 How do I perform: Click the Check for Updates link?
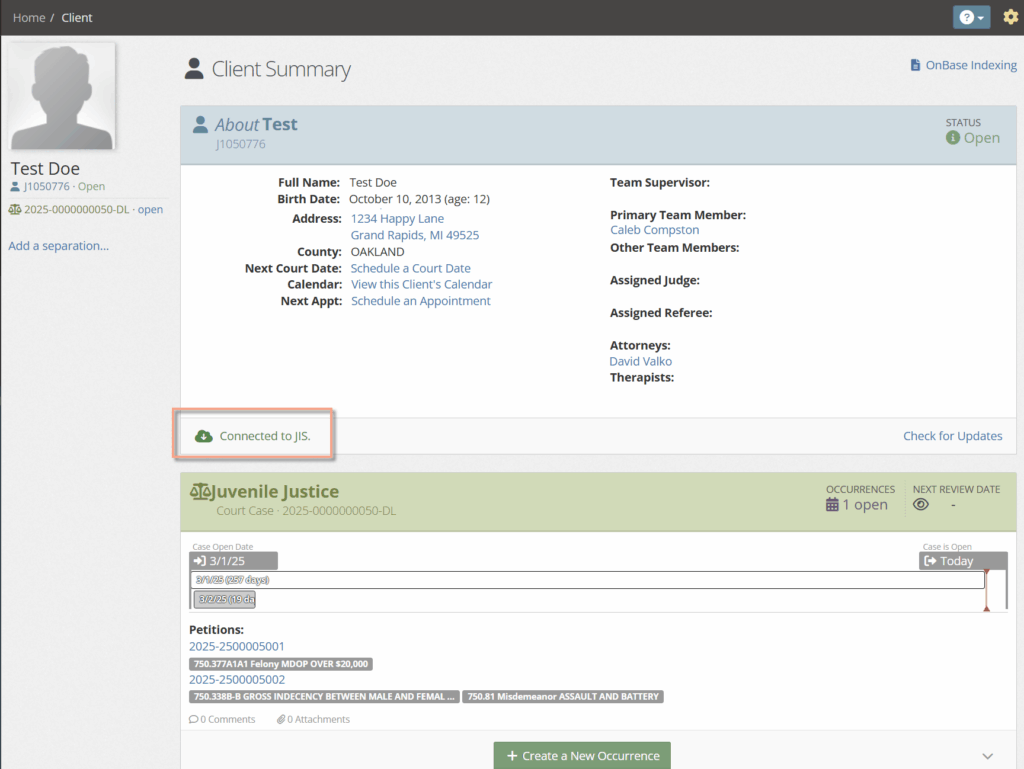point(952,436)
